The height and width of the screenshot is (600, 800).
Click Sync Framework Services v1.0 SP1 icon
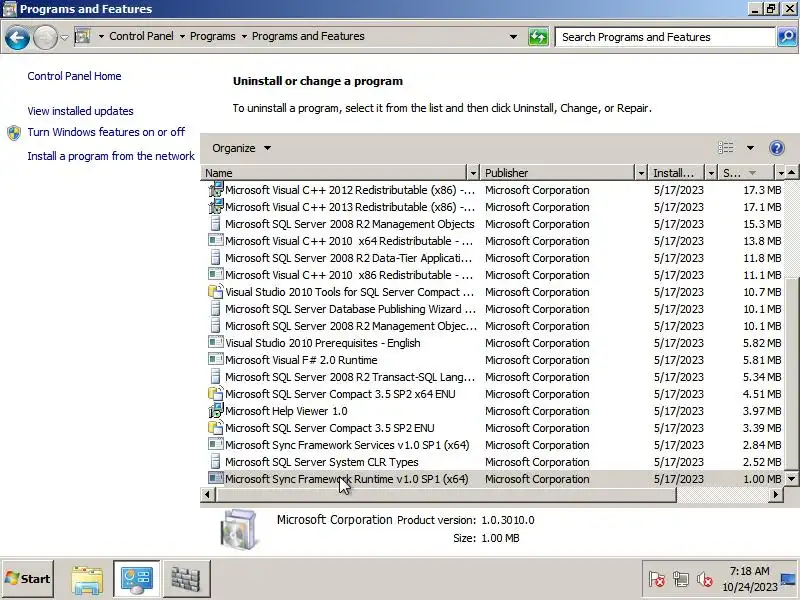(x=216, y=444)
